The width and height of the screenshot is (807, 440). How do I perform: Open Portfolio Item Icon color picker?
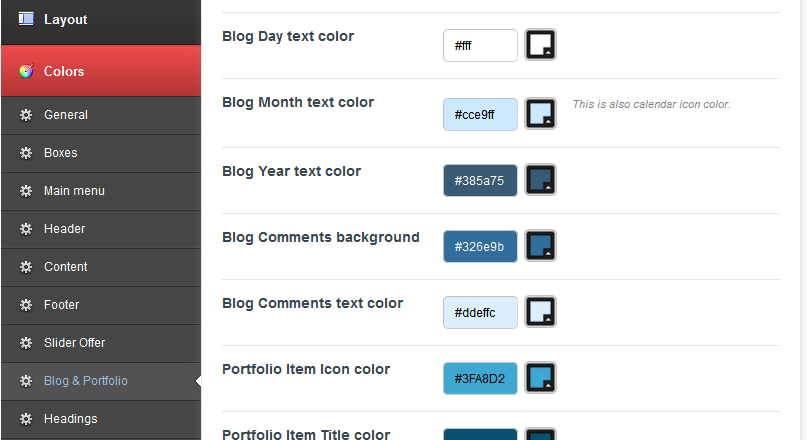(540, 378)
